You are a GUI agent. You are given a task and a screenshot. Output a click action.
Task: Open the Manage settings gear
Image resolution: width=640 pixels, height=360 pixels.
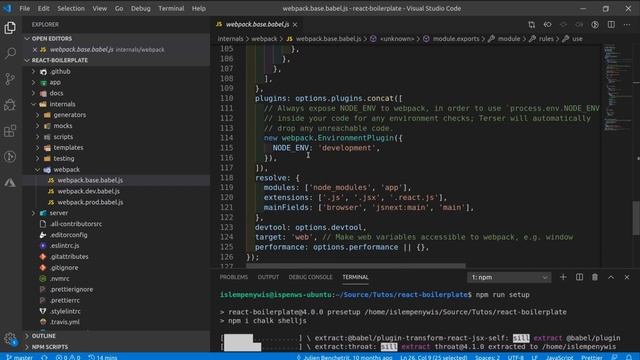(x=10, y=338)
